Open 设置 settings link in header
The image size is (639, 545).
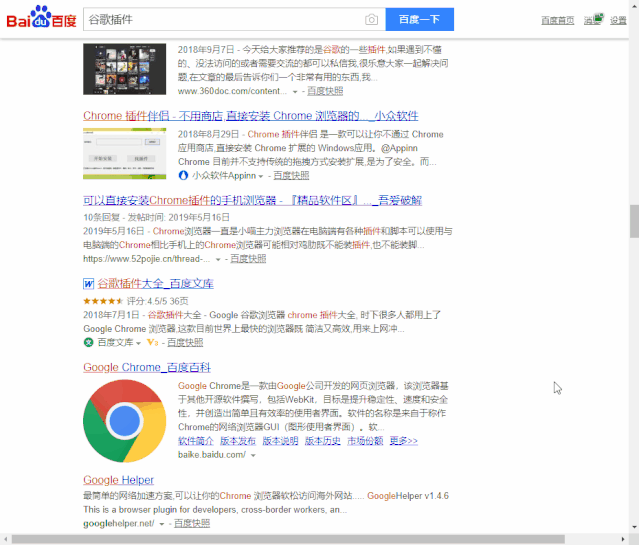pos(618,20)
